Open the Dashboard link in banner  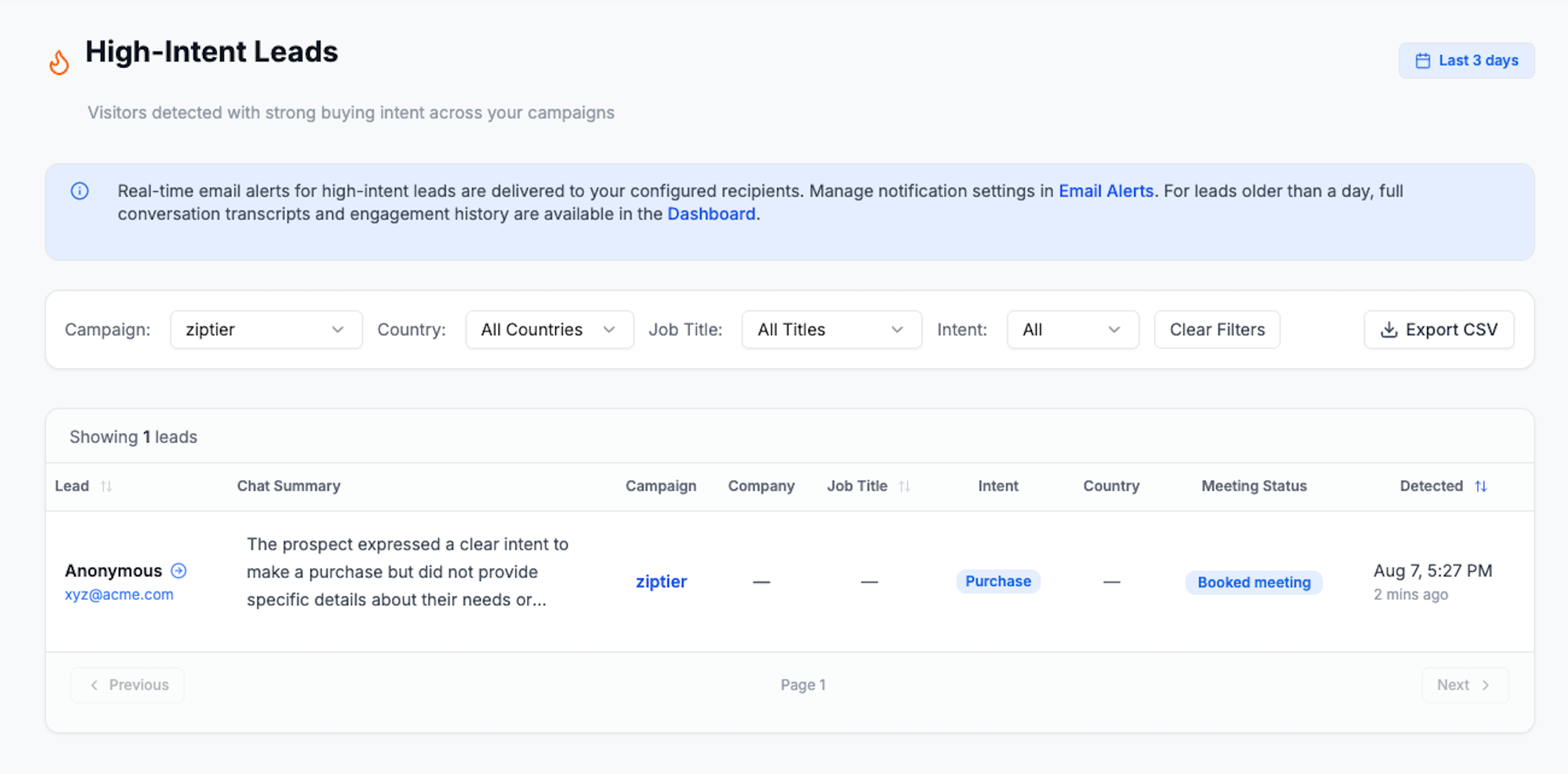(x=711, y=214)
